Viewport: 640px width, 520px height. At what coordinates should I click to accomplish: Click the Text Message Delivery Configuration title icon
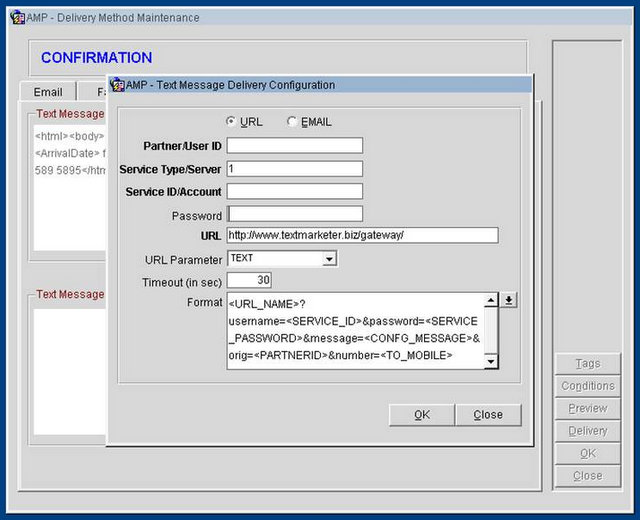[117, 85]
